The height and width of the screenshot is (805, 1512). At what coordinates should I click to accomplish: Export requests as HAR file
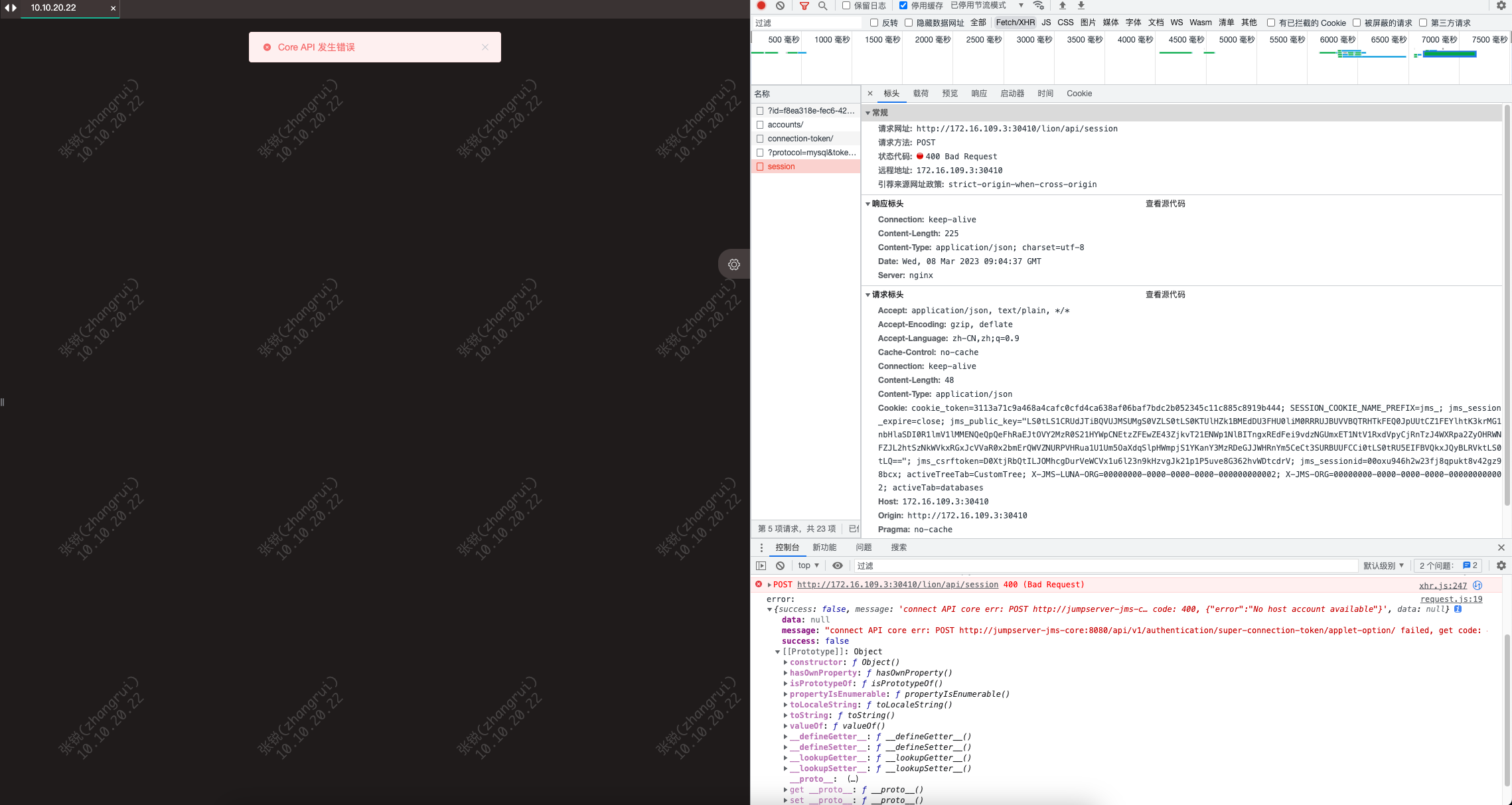[1081, 5]
